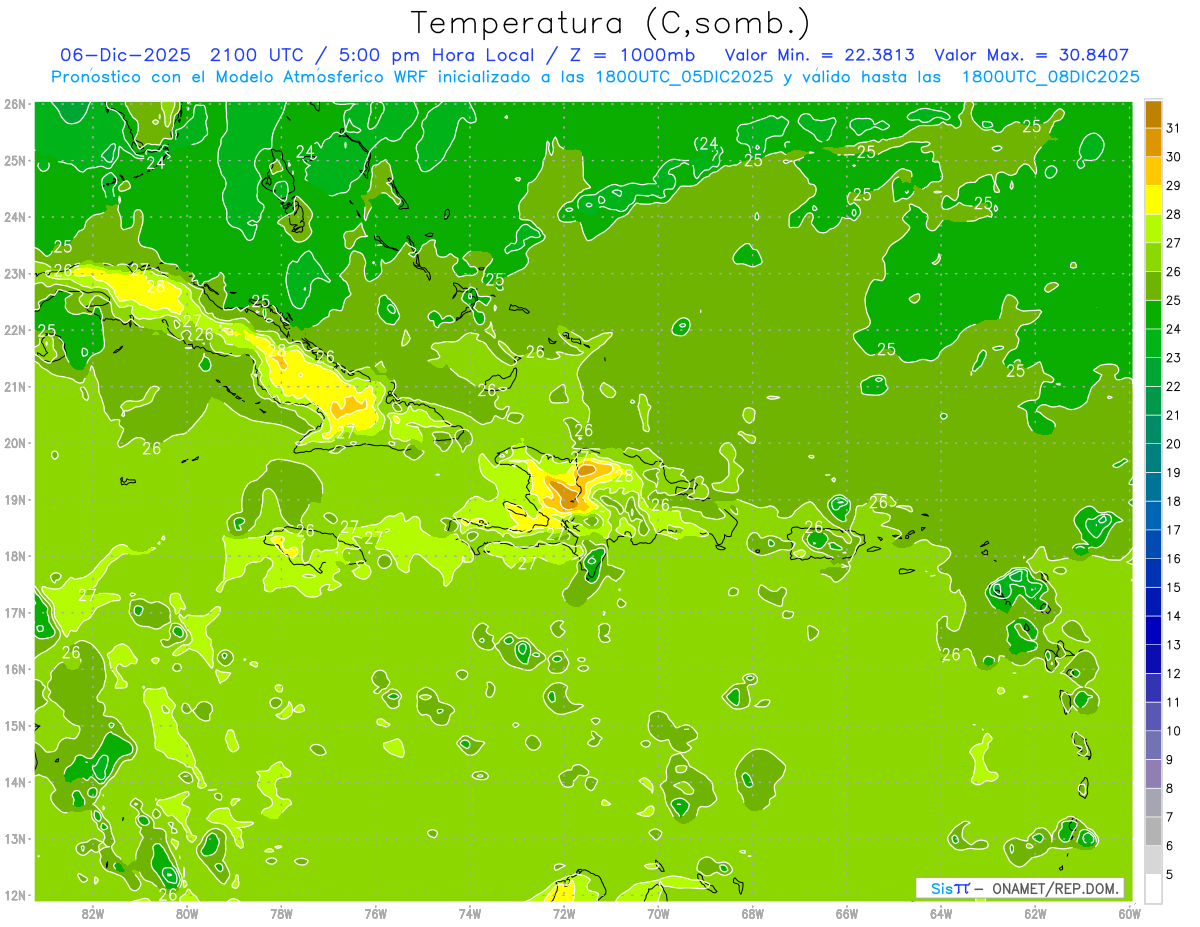Click the '18N' latitude axis label
The height and width of the screenshot is (927, 1200).
pos(14,556)
